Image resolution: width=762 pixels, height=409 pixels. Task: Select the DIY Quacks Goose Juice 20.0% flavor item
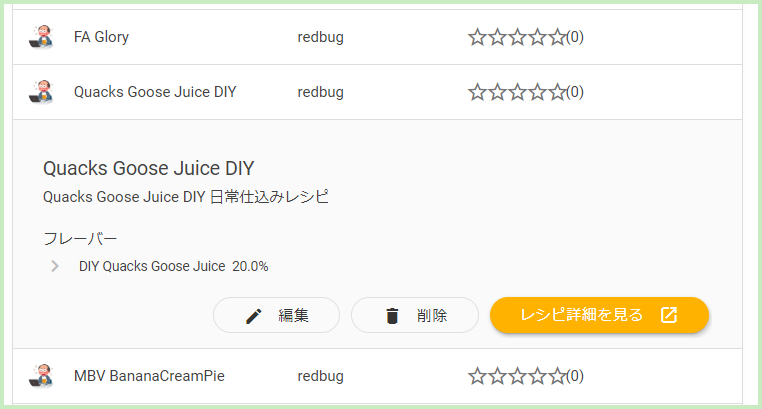click(x=173, y=266)
